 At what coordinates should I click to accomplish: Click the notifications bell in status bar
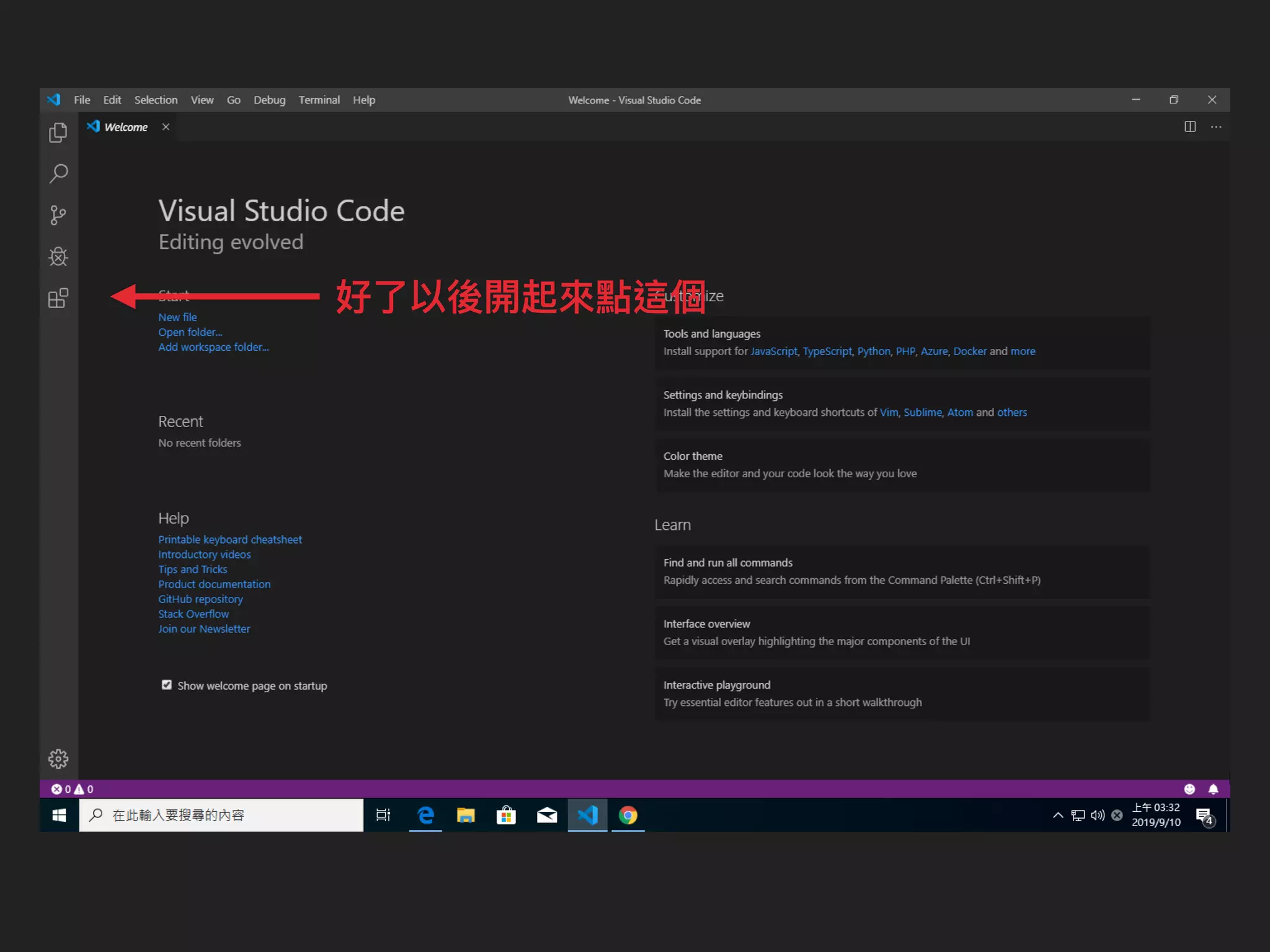pyautogui.click(x=1213, y=789)
